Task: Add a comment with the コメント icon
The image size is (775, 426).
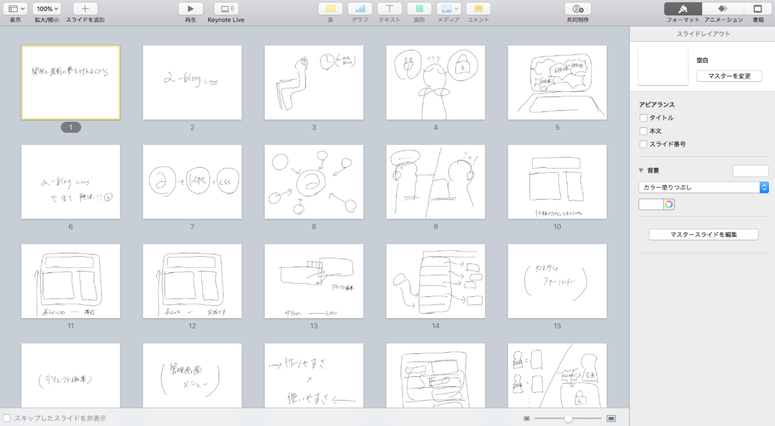Action: (478, 9)
